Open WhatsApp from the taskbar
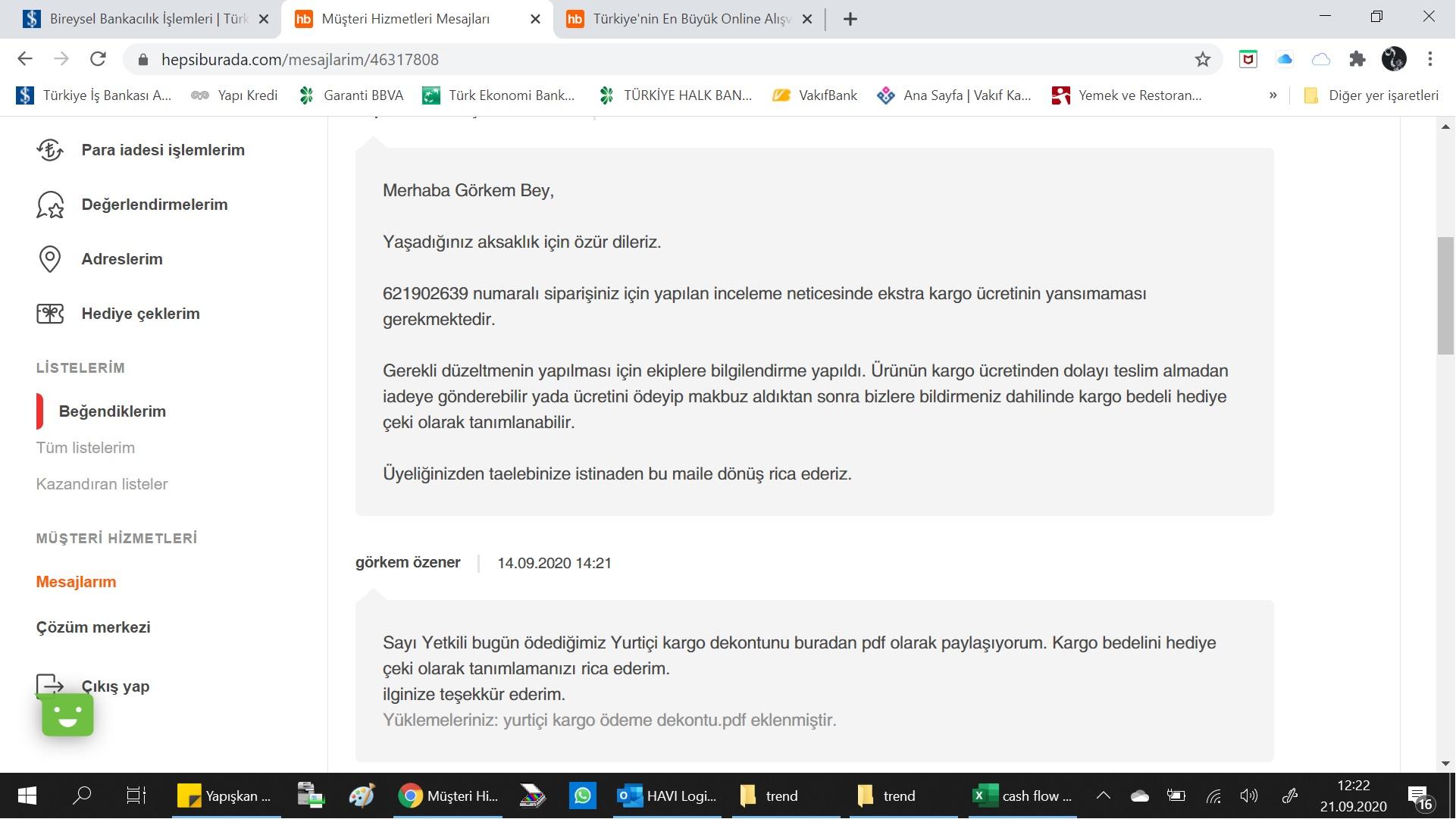 tap(582, 796)
